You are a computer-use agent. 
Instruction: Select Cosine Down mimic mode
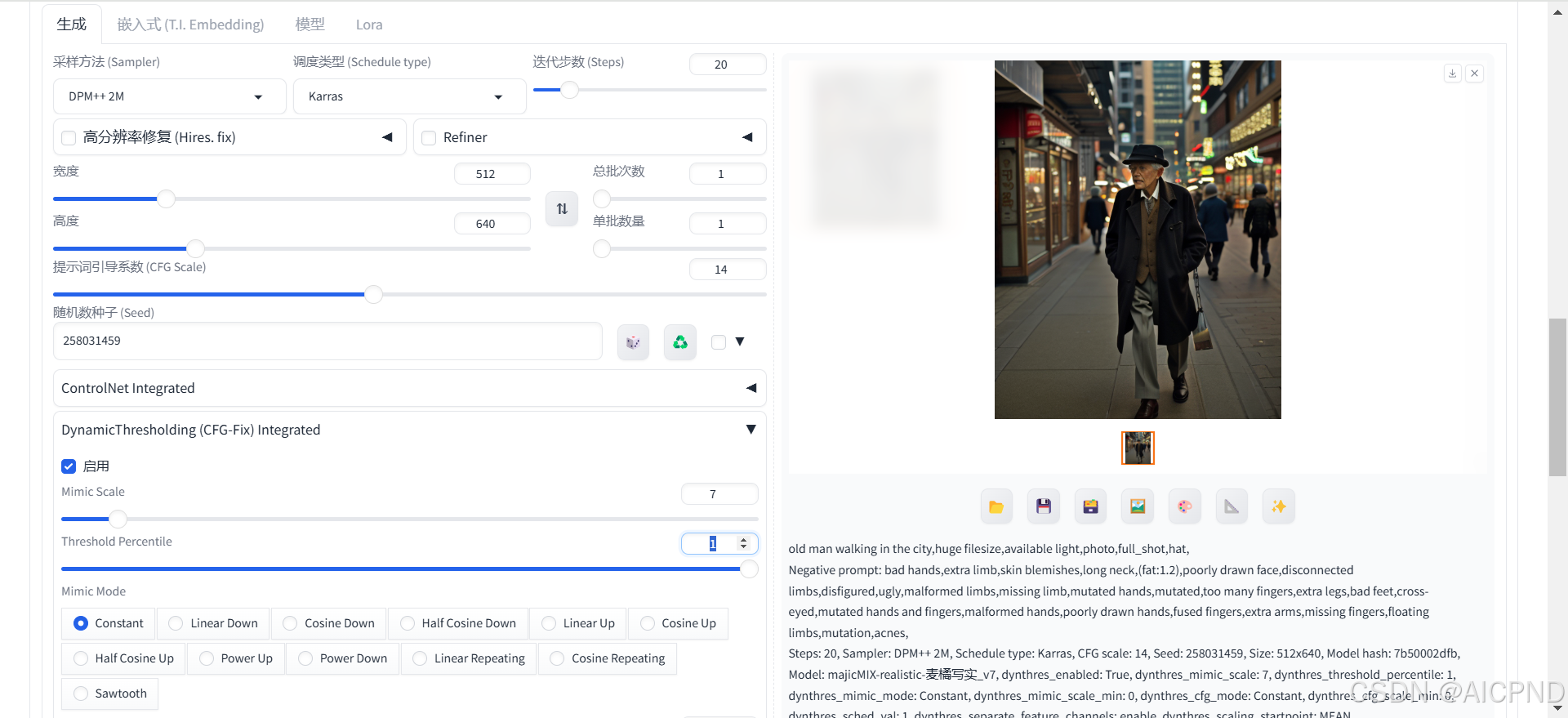coord(328,623)
